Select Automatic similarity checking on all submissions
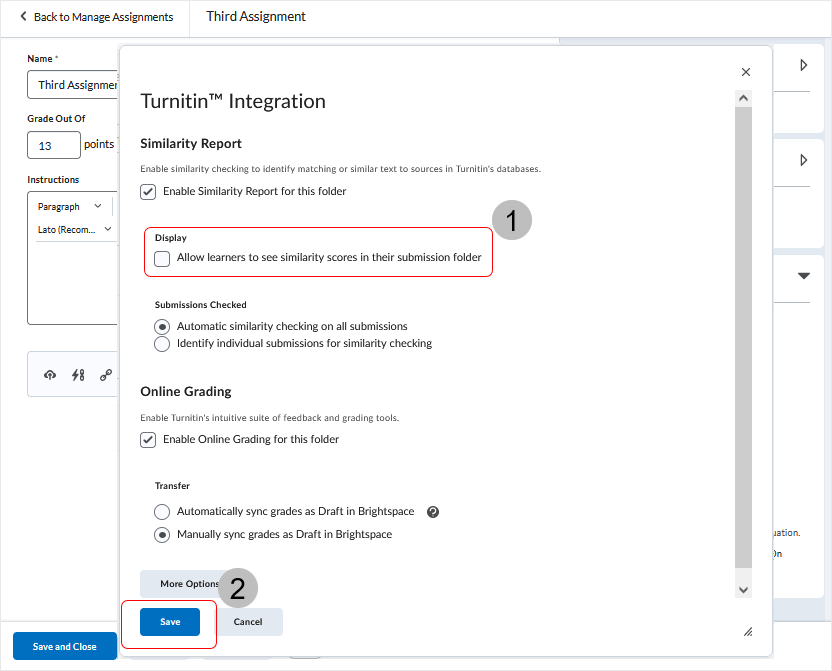The image size is (832, 671). pyautogui.click(x=162, y=327)
